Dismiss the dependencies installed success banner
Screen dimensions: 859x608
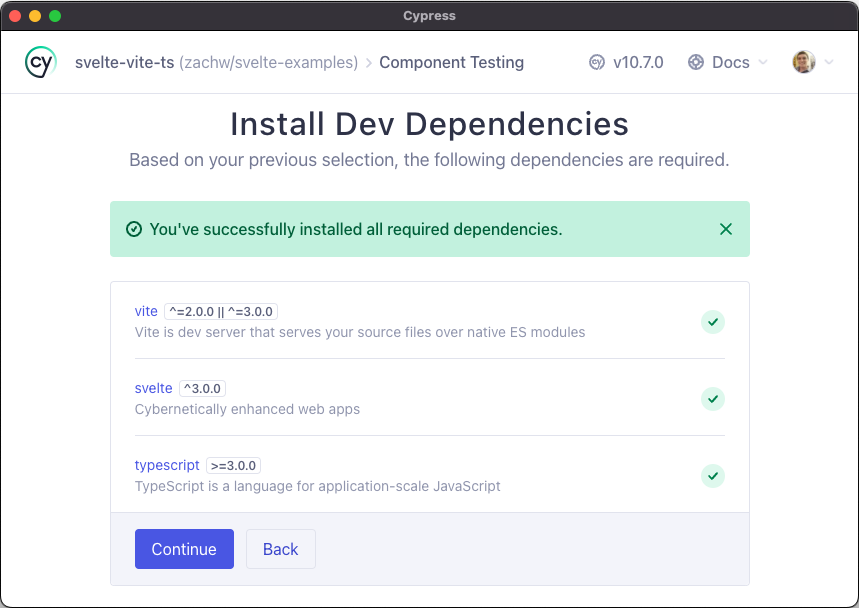pyautogui.click(x=726, y=228)
